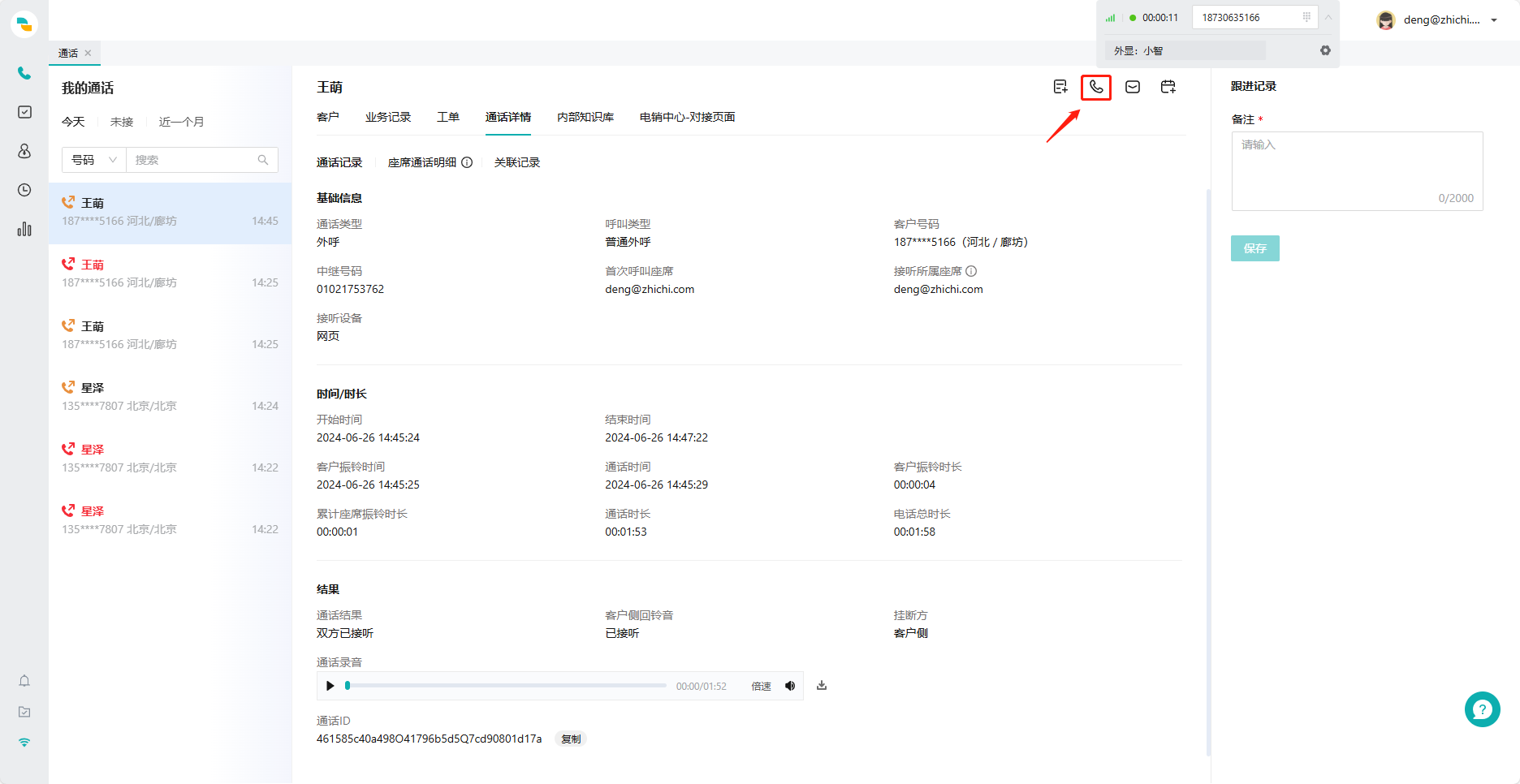Select the 通话详情 tab
Image resolution: width=1520 pixels, height=784 pixels.
pyautogui.click(x=508, y=117)
